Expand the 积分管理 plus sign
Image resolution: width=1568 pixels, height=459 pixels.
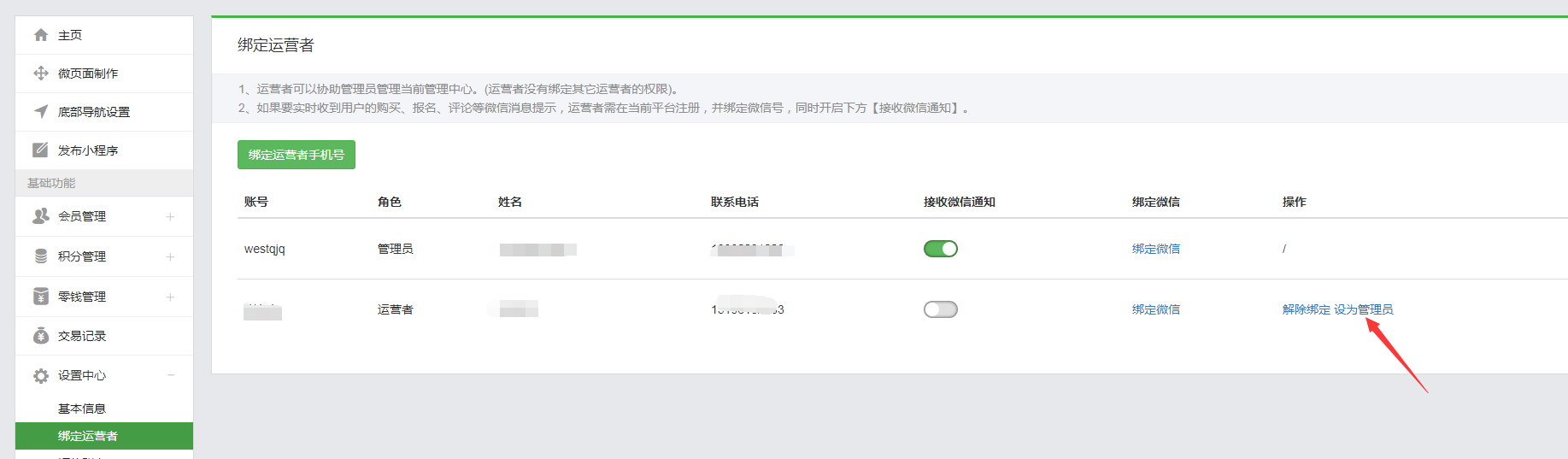click(170, 257)
